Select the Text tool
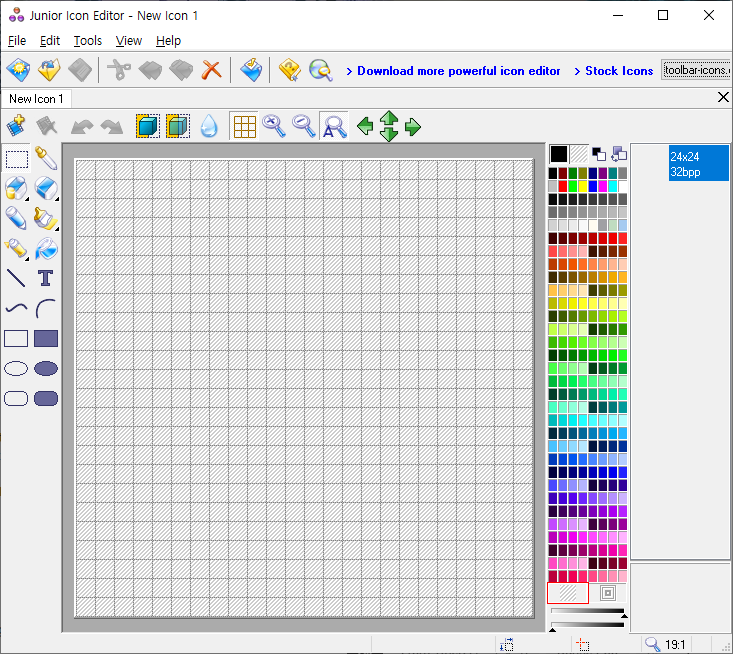 (46, 278)
